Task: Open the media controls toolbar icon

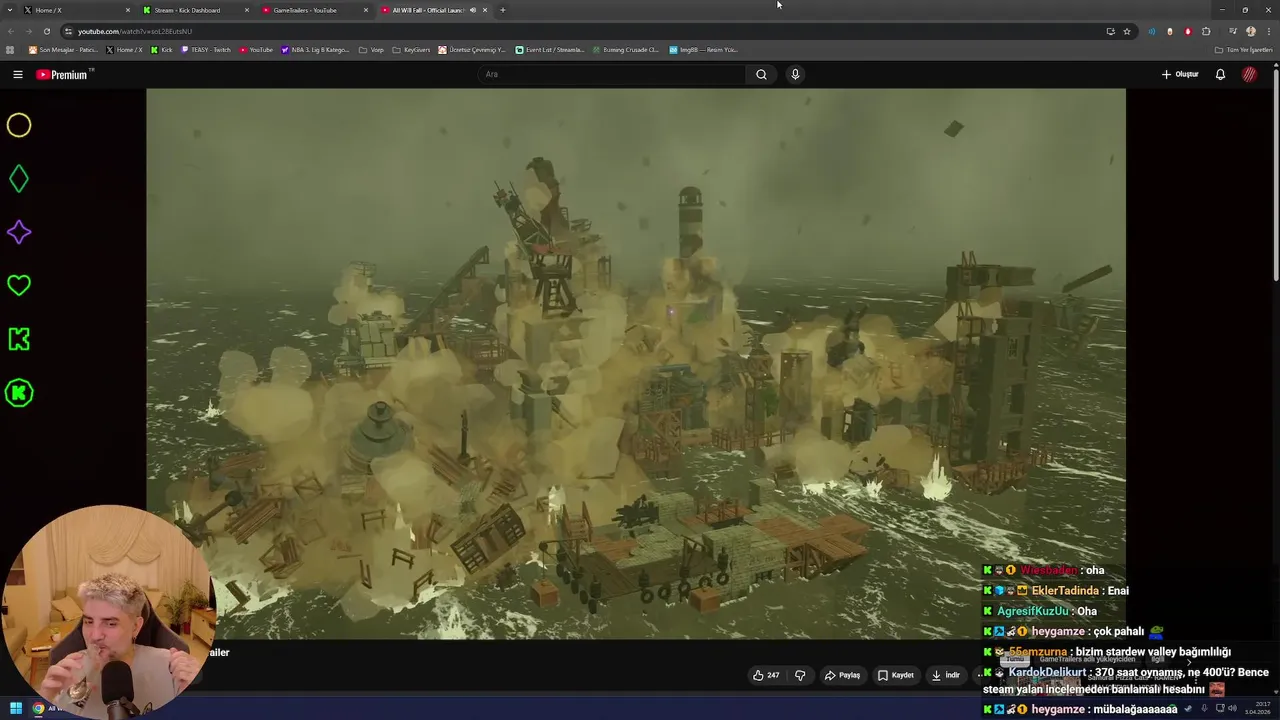Action: (1233, 31)
